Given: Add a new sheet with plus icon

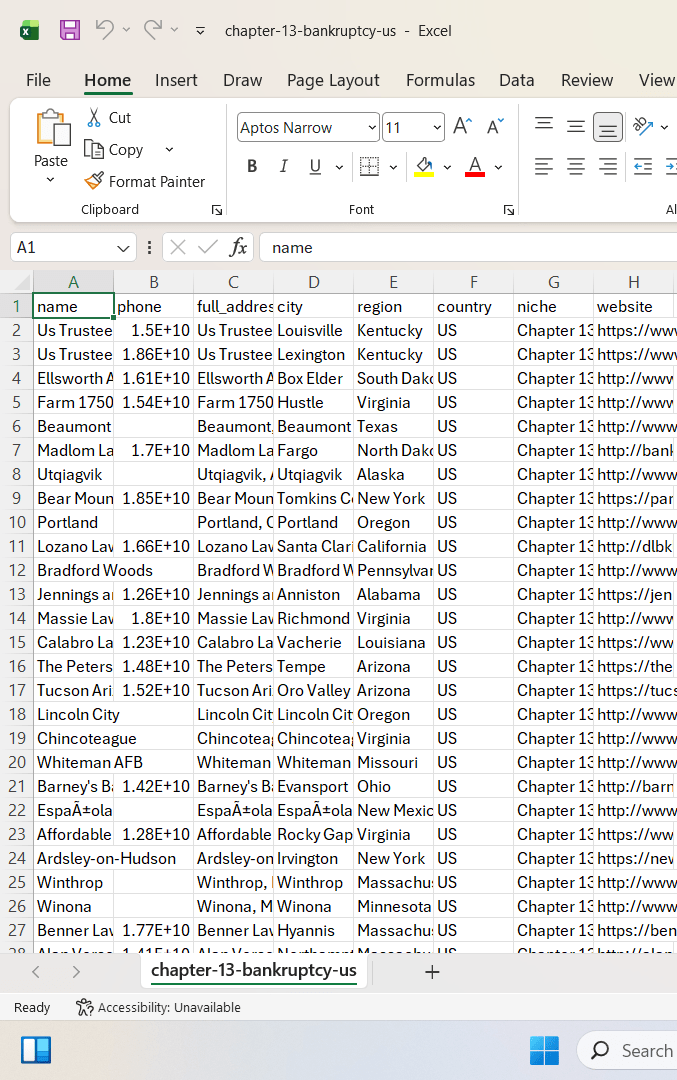Looking at the screenshot, I should click(432, 972).
